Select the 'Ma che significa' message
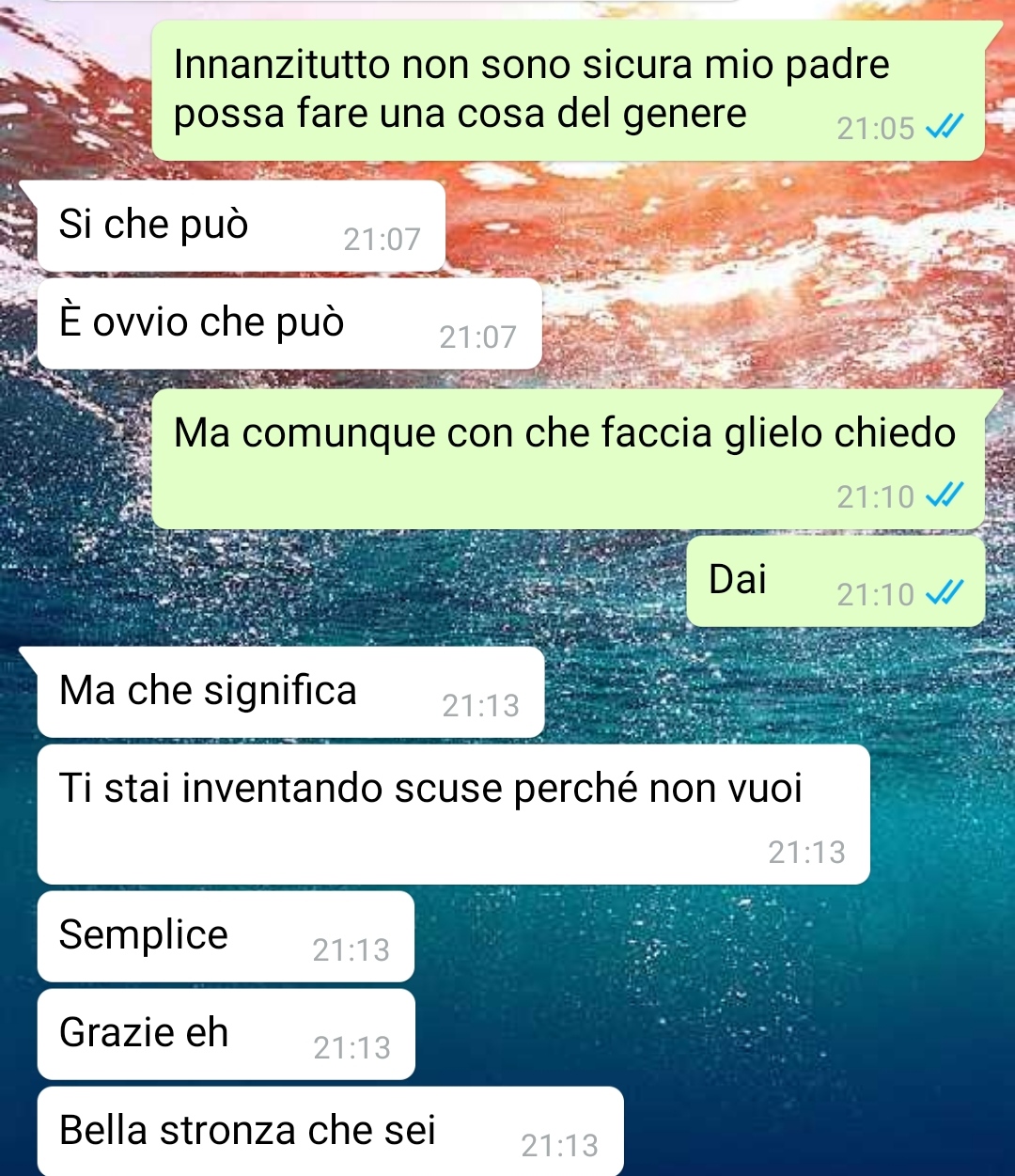Viewport: 1015px width, 1176px height. [x=290, y=692]
